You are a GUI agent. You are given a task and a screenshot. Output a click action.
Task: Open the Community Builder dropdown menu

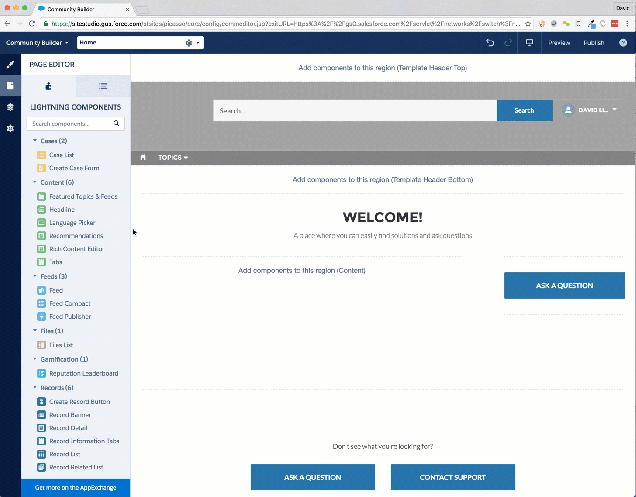36,43
